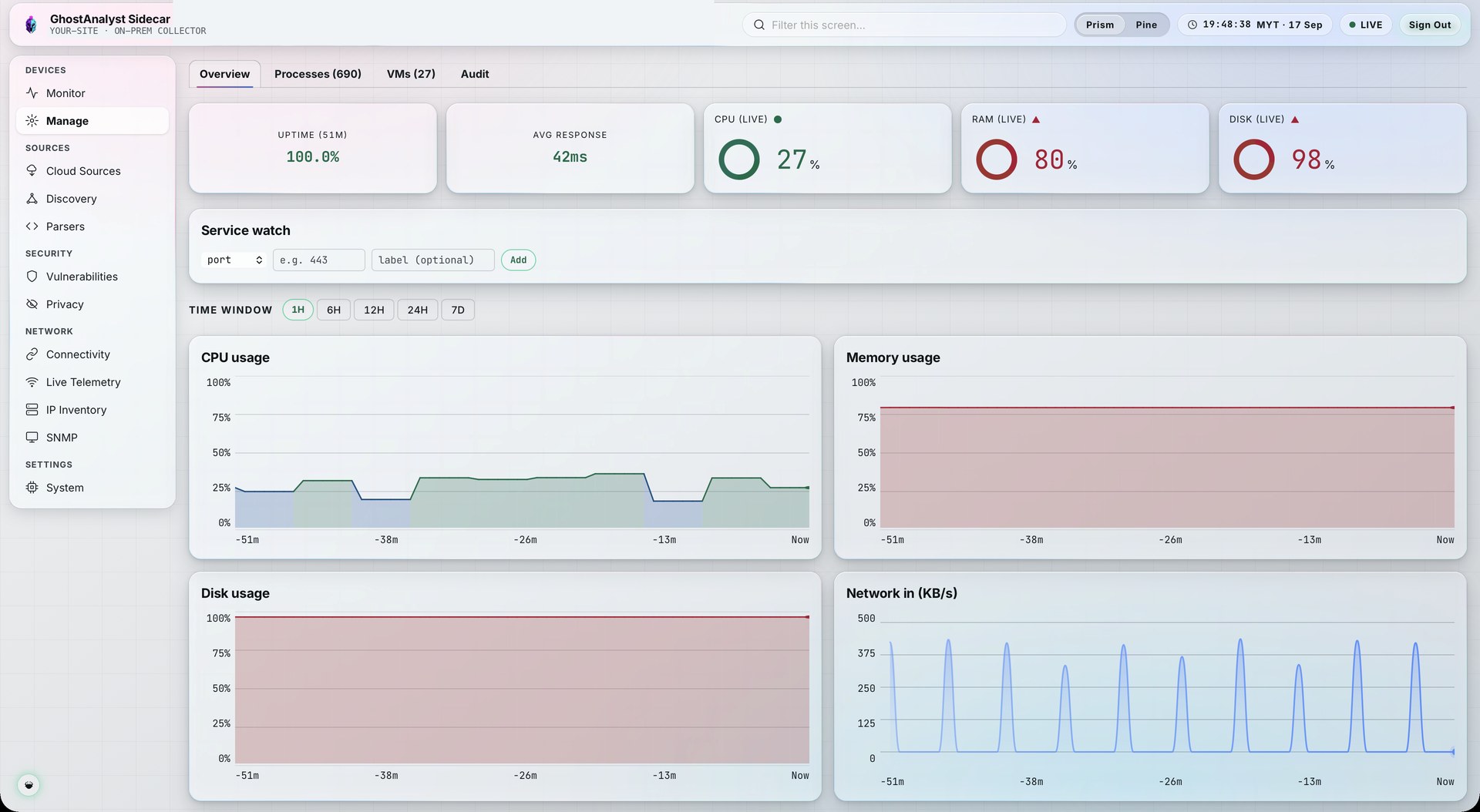Viewport: 1480px width, 812px height.
Task: Click the CPU 27% ring gauge
Action: click(739, 159)
